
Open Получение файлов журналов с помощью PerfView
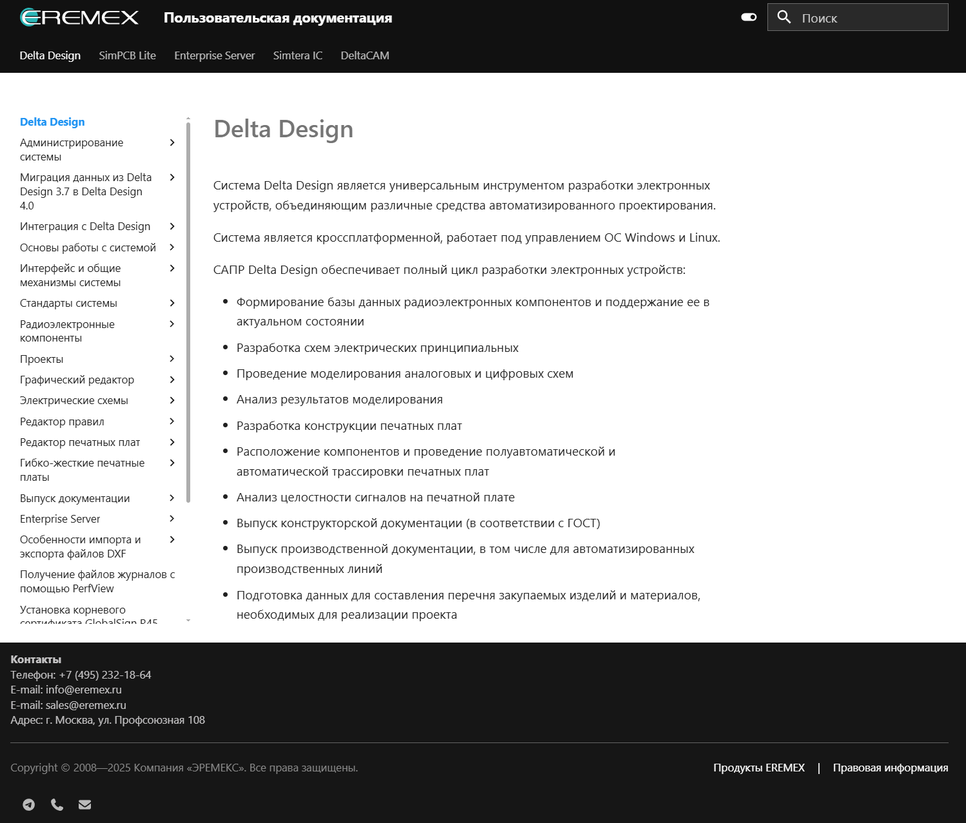click(x=96, y=581)
